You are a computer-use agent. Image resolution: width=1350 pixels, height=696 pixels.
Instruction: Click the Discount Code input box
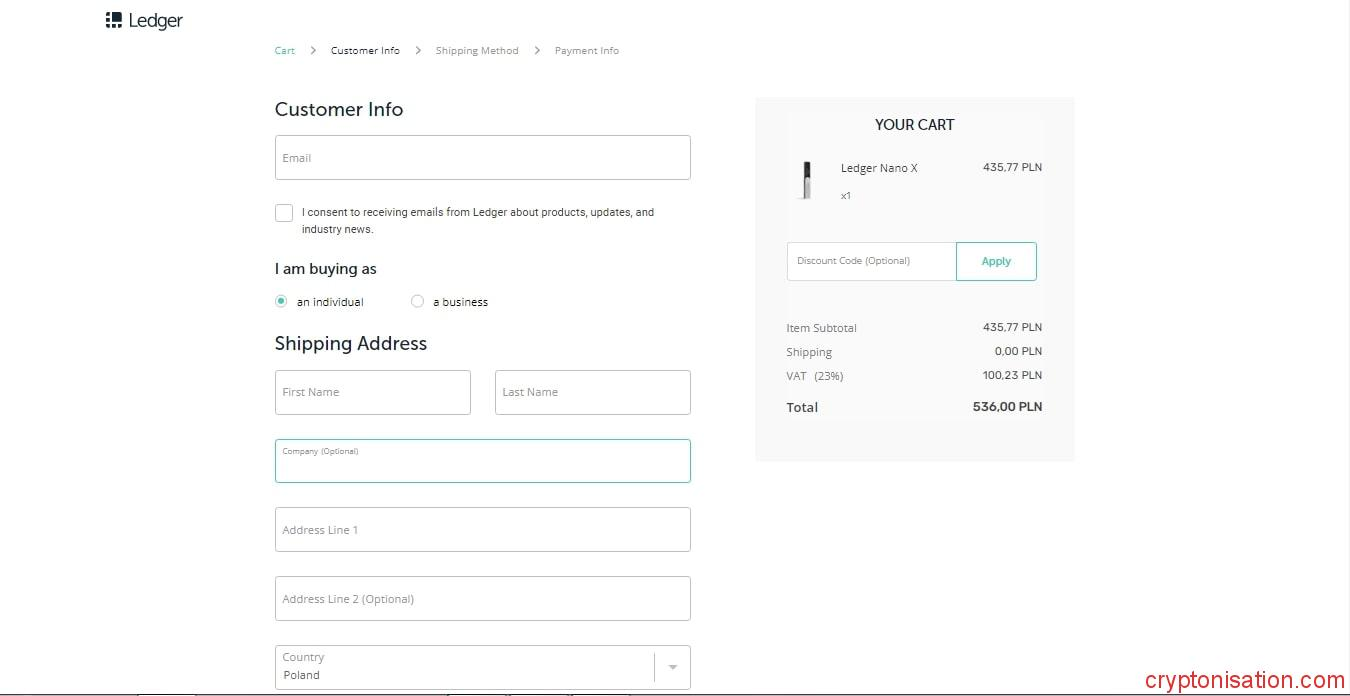(871, 261)
